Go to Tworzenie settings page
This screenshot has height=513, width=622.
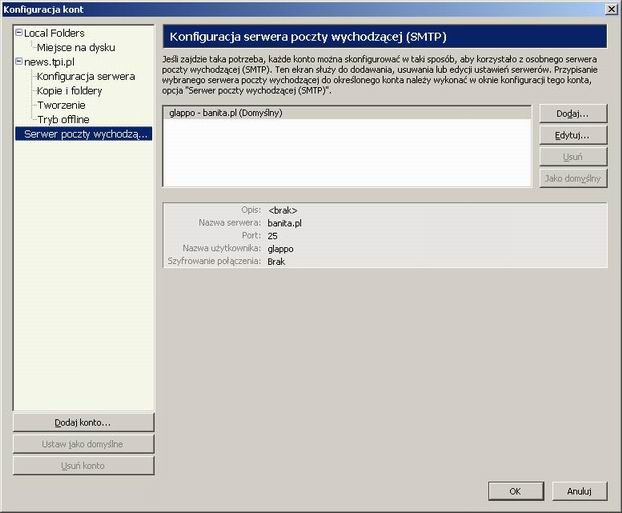pos(61,105)
